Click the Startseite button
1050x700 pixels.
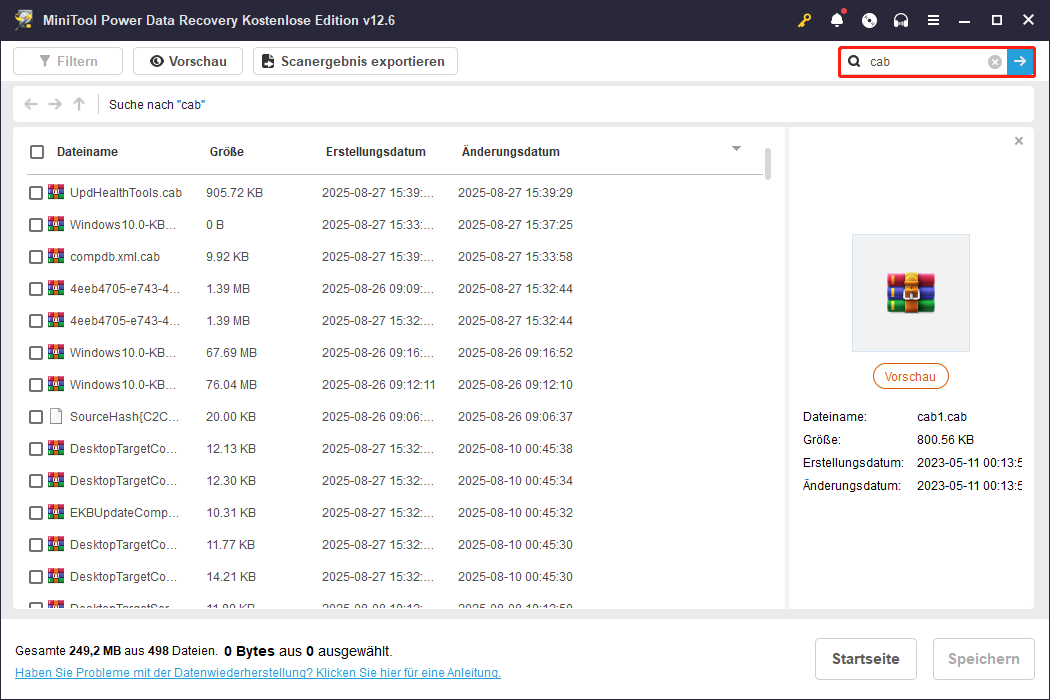click(865, 659)
